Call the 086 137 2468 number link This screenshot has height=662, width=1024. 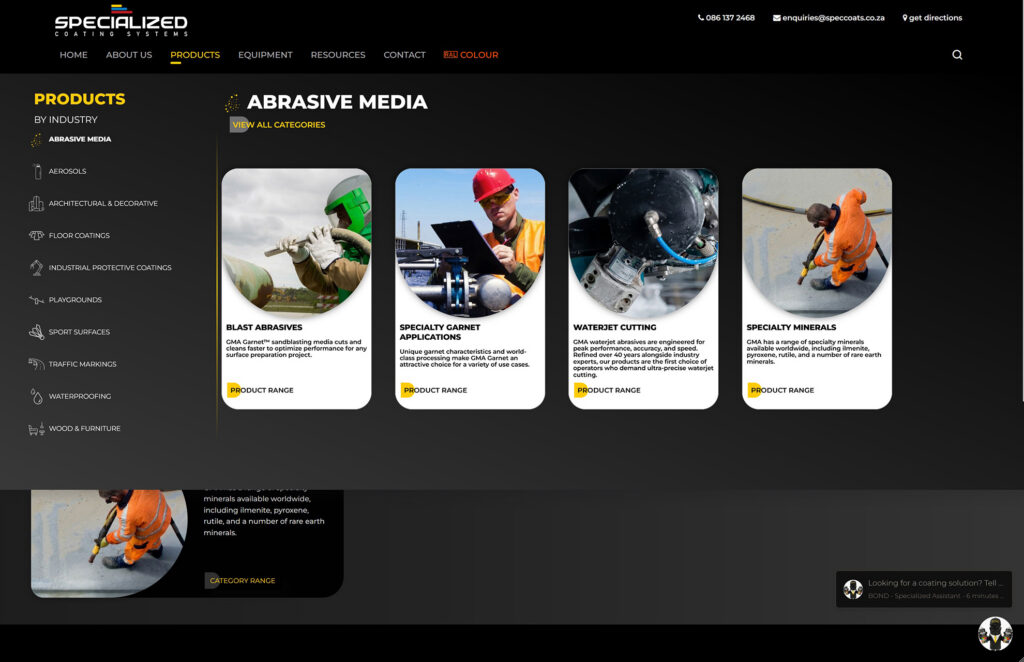(730, 18)
